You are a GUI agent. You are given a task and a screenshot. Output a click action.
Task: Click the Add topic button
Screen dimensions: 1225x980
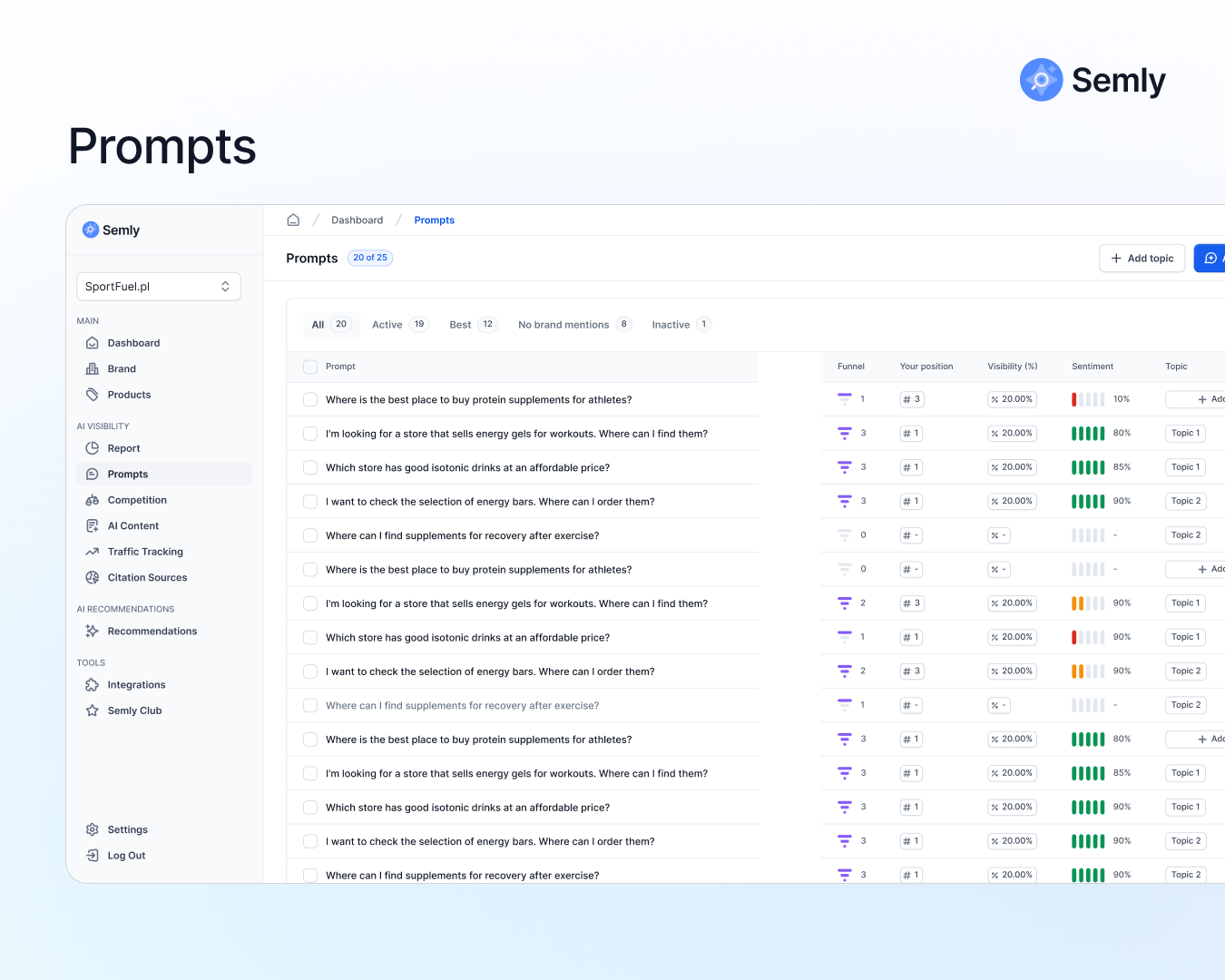tap(1142, 259)
